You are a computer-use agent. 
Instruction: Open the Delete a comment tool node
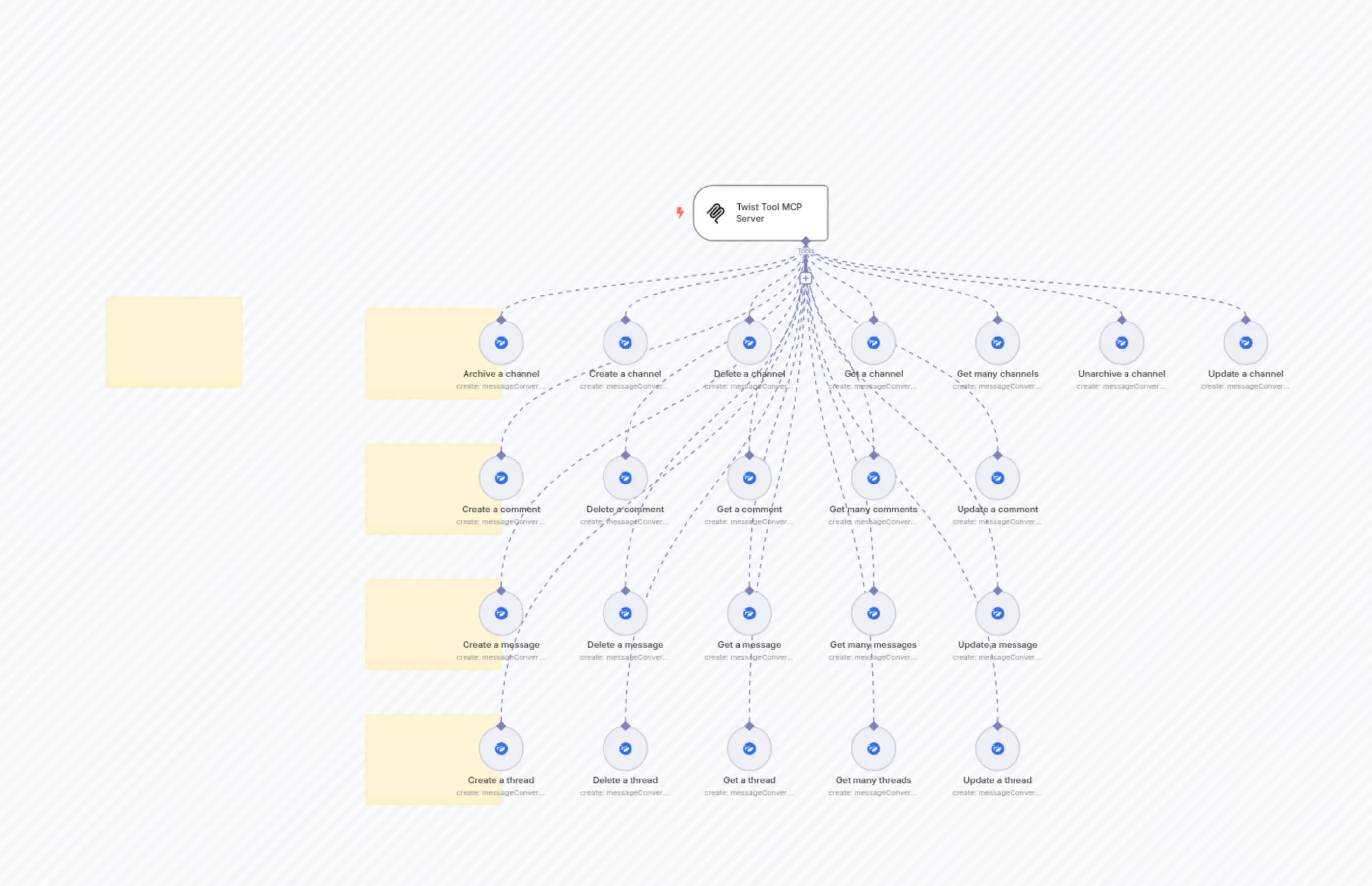point(625,478)
